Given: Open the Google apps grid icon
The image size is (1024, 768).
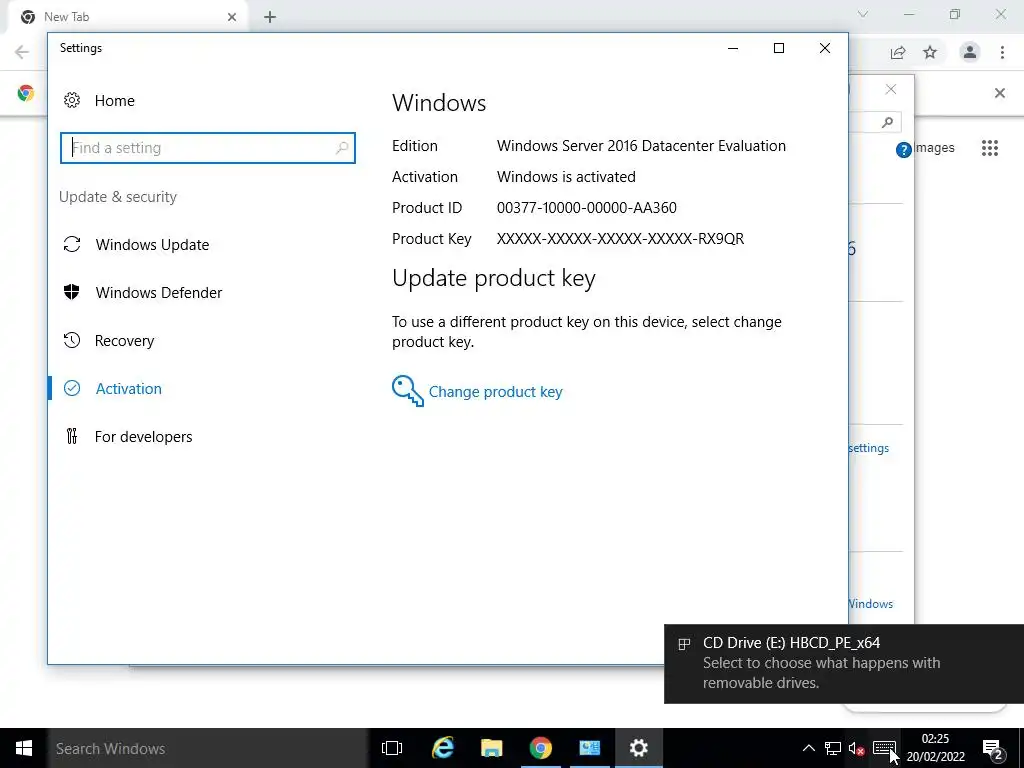Looking at the screenshot, I should [990, 148].
